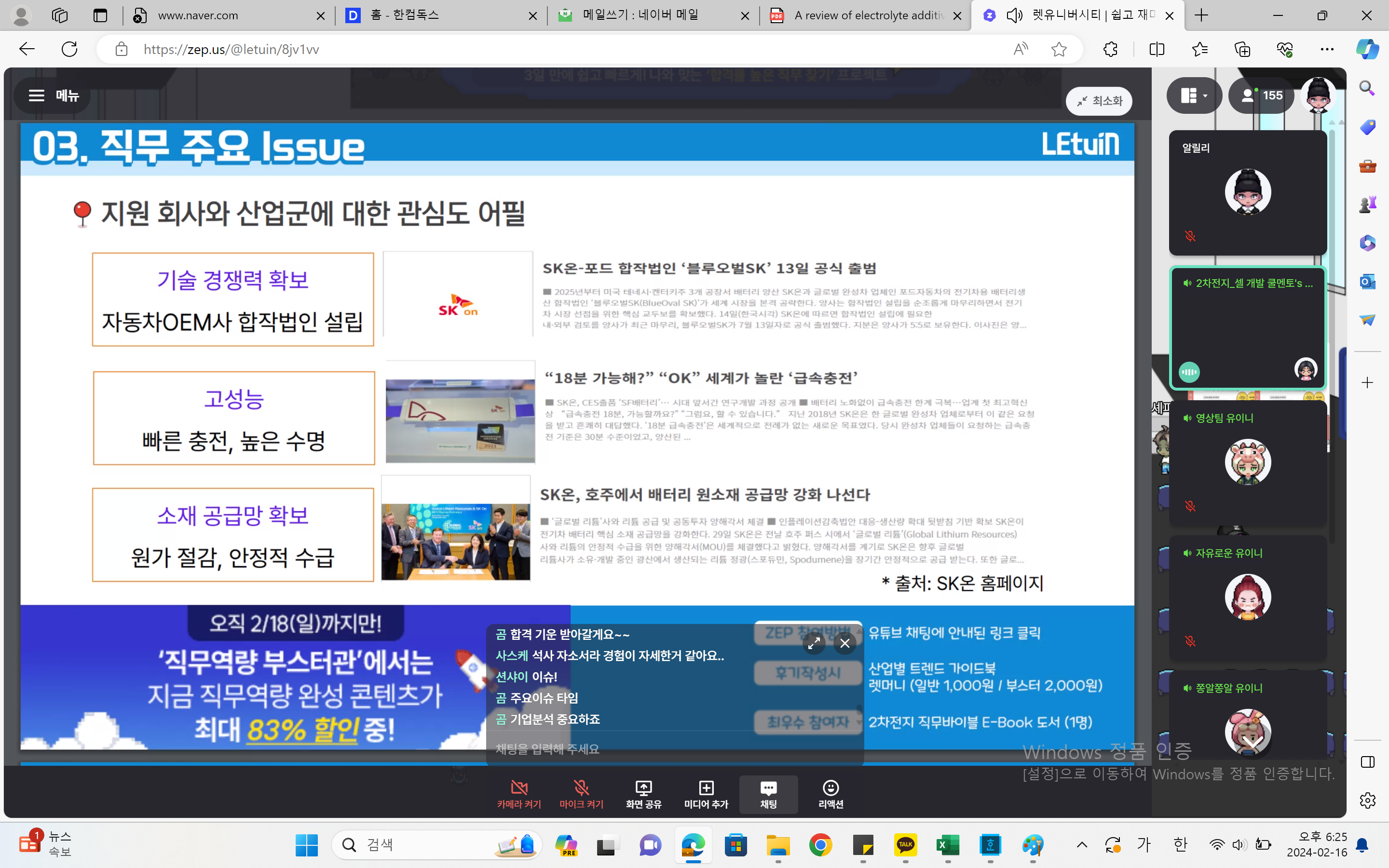The height and width of the screenshot is (868, 1389).
Task: Close the chat overlay
Action: click(x=845, y=644)
